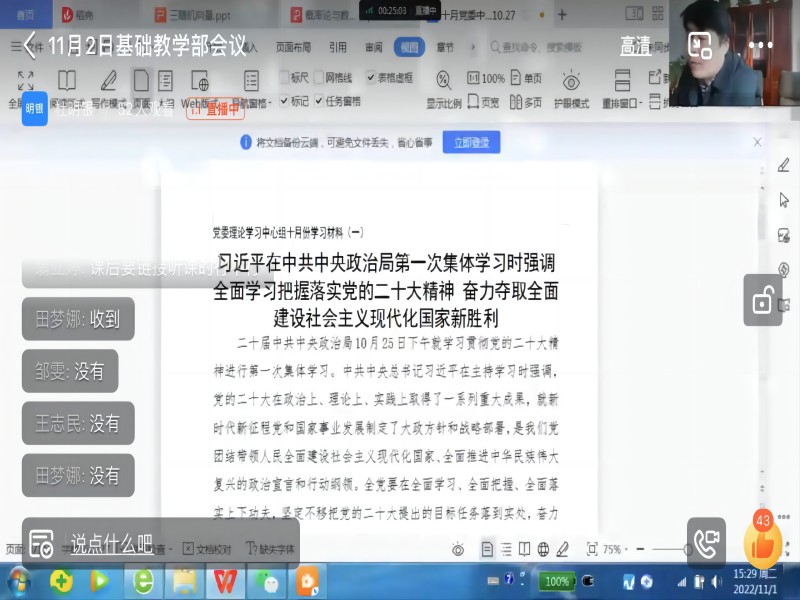800x600 pixels.
Task: Click the zoom out minus button
Action: click(640, 549)
